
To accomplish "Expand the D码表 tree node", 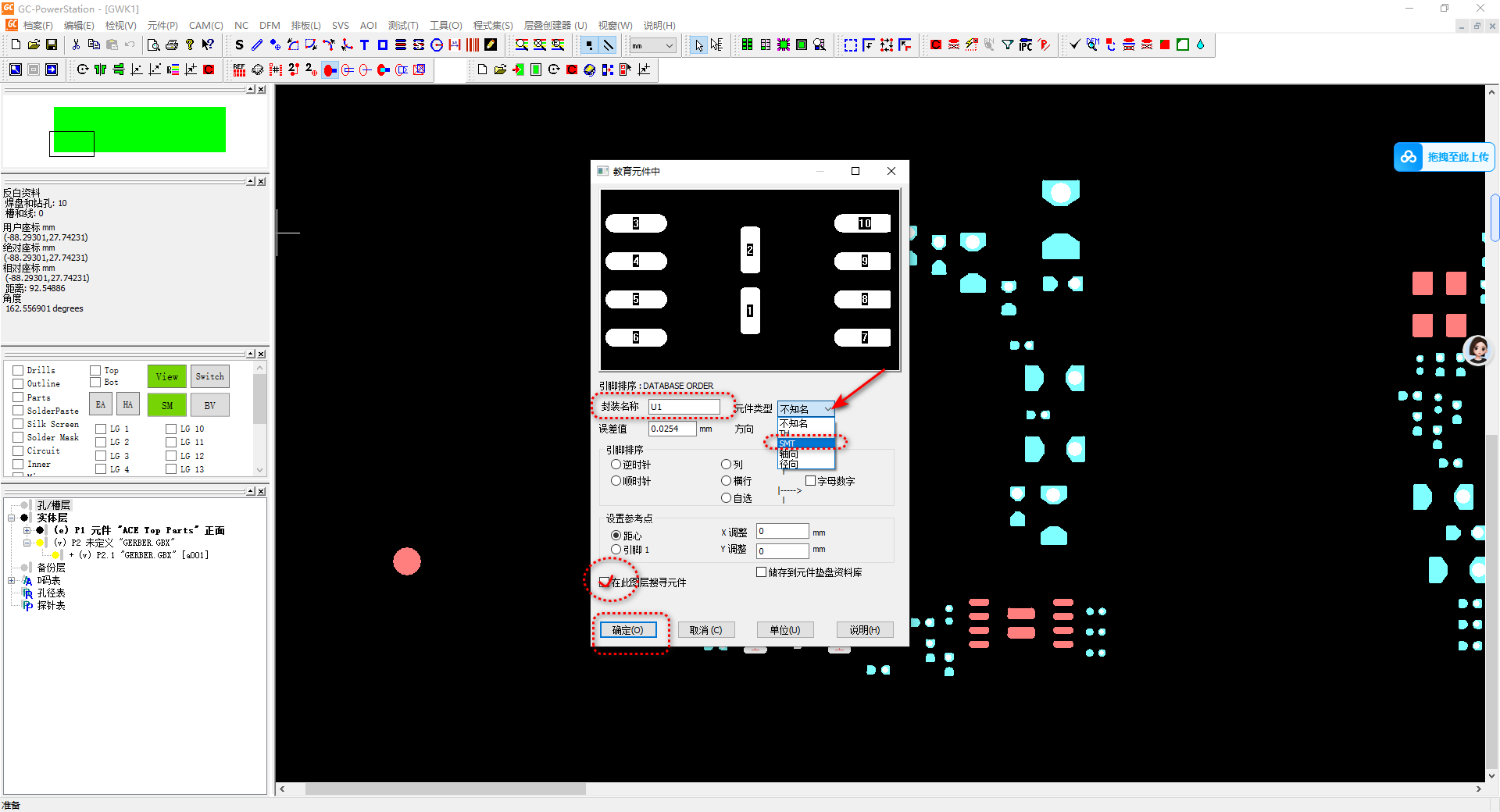I will (12, 580).
